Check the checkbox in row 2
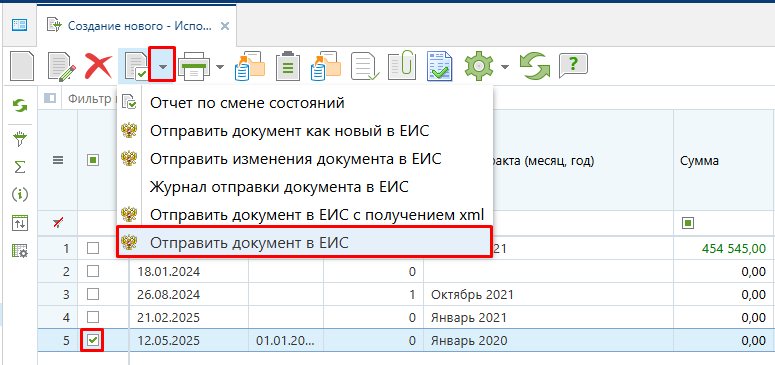 (92, 271)
